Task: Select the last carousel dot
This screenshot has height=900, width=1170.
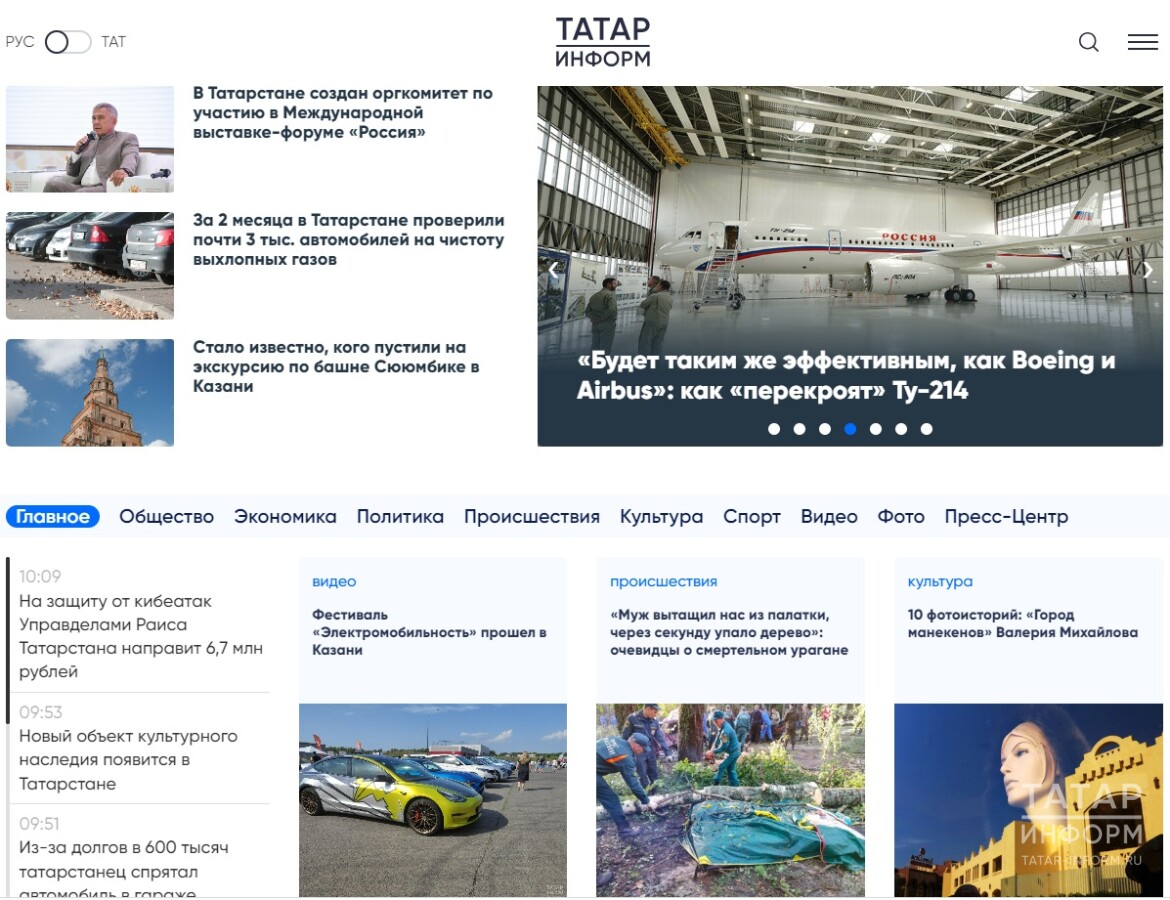Action: coord(926,429)
